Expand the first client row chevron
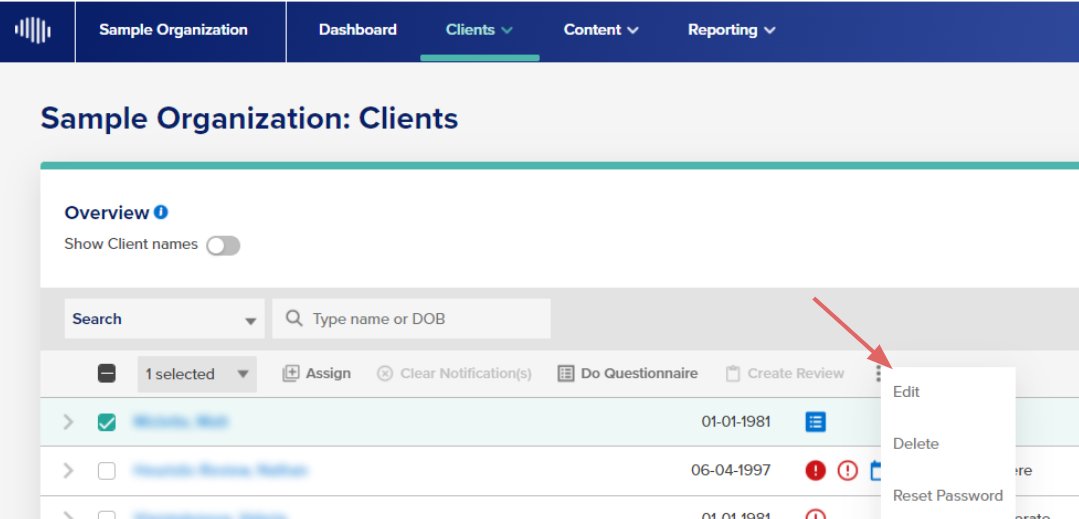This screenshot has width=1079, height=519. [x=67, y=422]
